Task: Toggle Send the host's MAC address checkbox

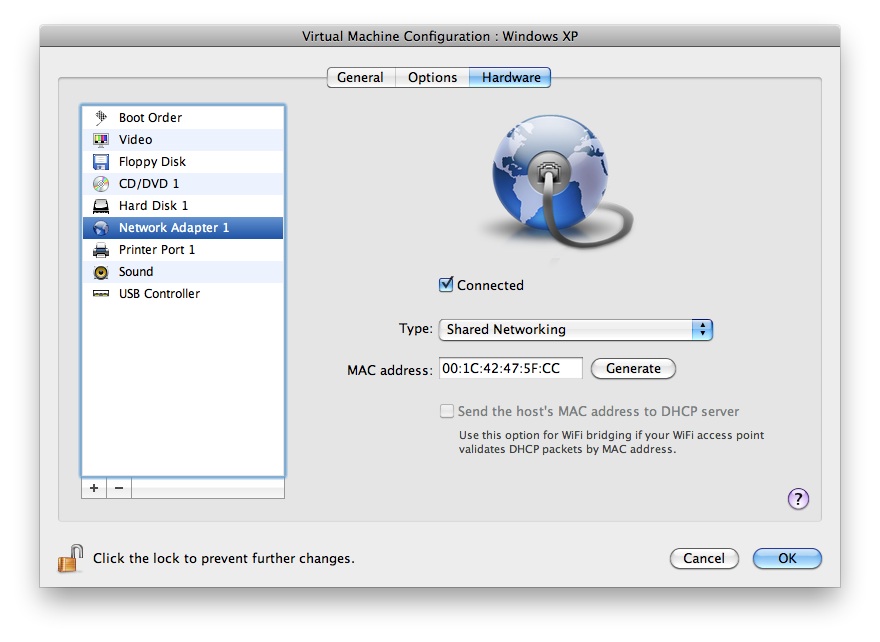Action: tap(447, 411)
